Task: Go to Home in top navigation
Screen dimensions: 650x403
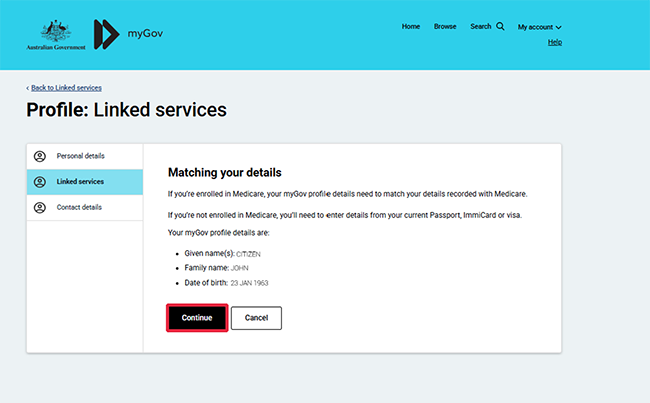Action: (x=410, y=27)
